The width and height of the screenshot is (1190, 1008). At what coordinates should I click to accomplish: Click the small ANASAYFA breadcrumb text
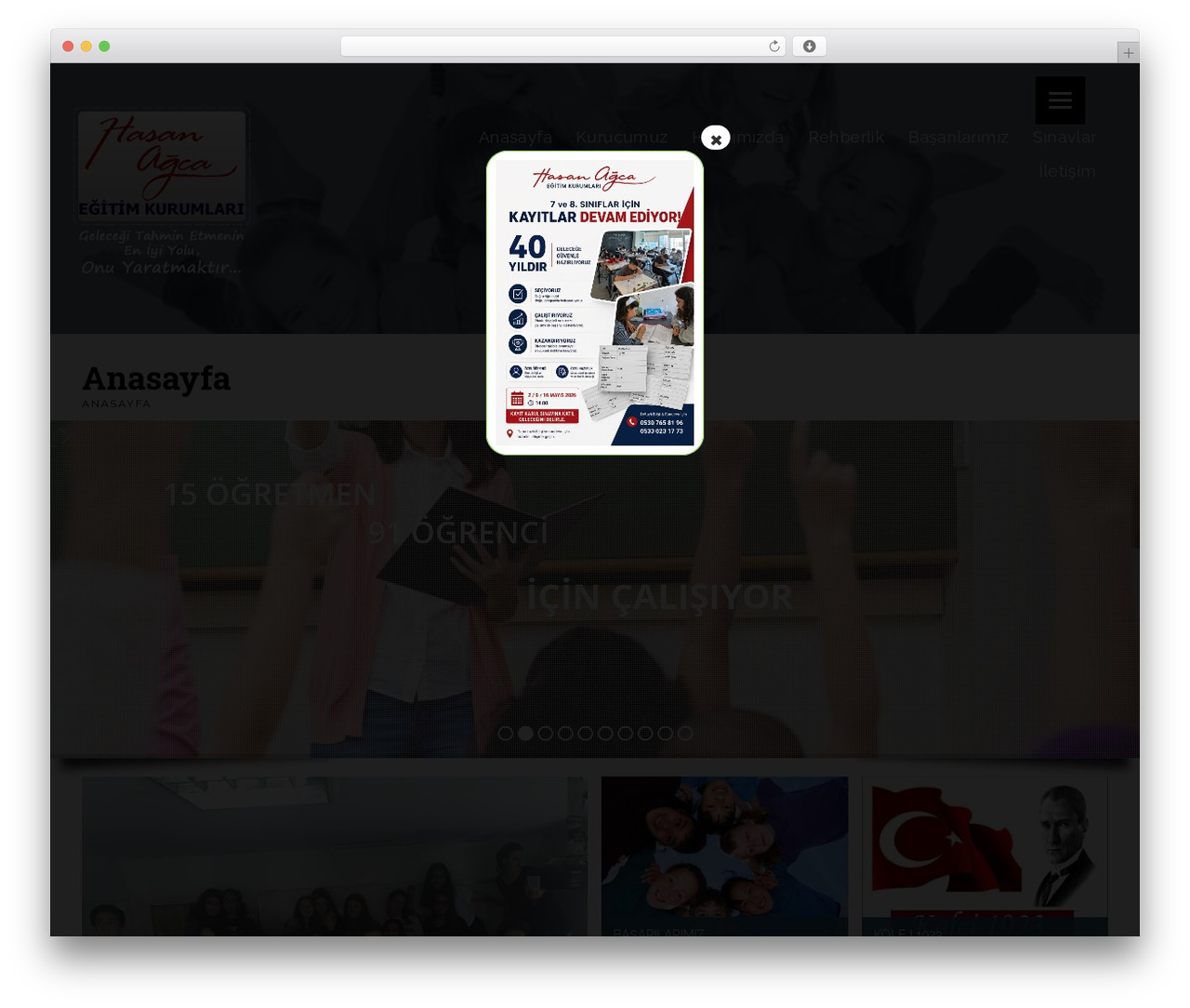pyautogui.click(x=116, y=404)
